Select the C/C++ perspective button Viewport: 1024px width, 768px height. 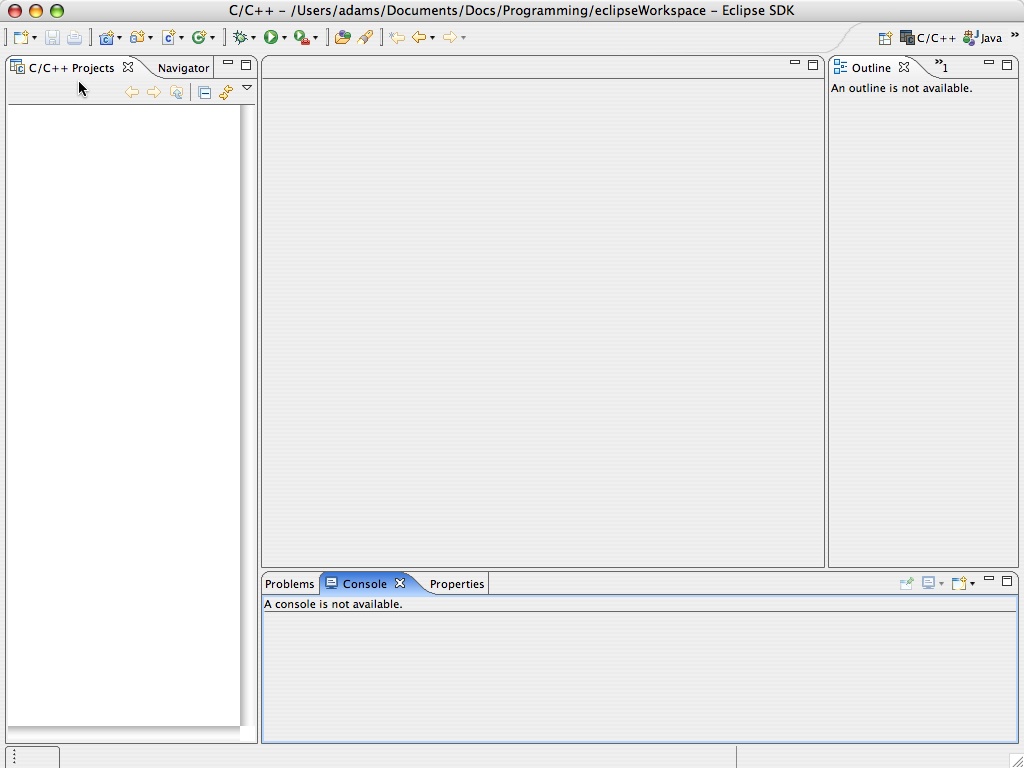pyautogui.click(x=928, y=38)
